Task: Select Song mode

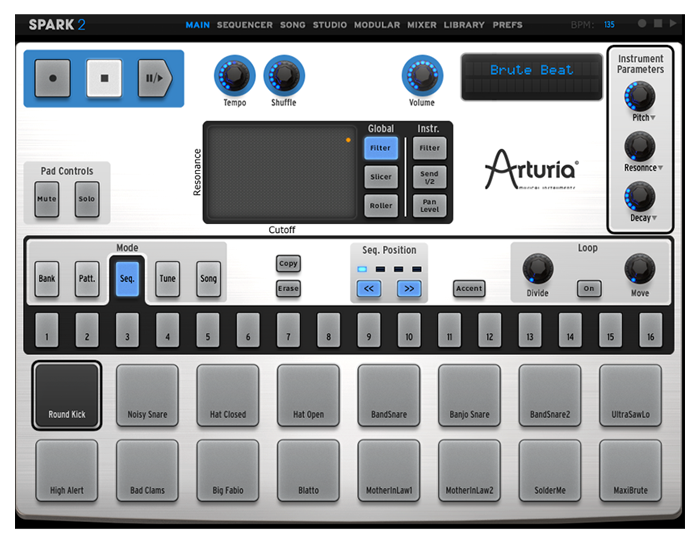Action: click(208, 279)
